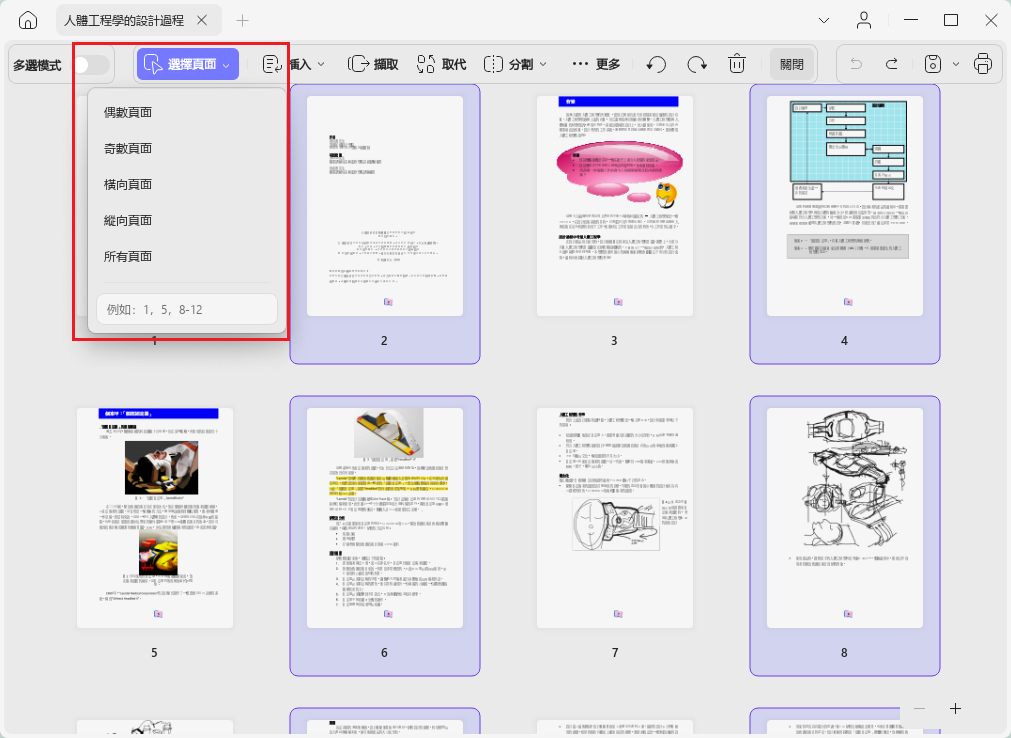Rotate pages clockwise
This screenshot has height=738, width=1011.
pyautogui.click(x=697, y=64)
